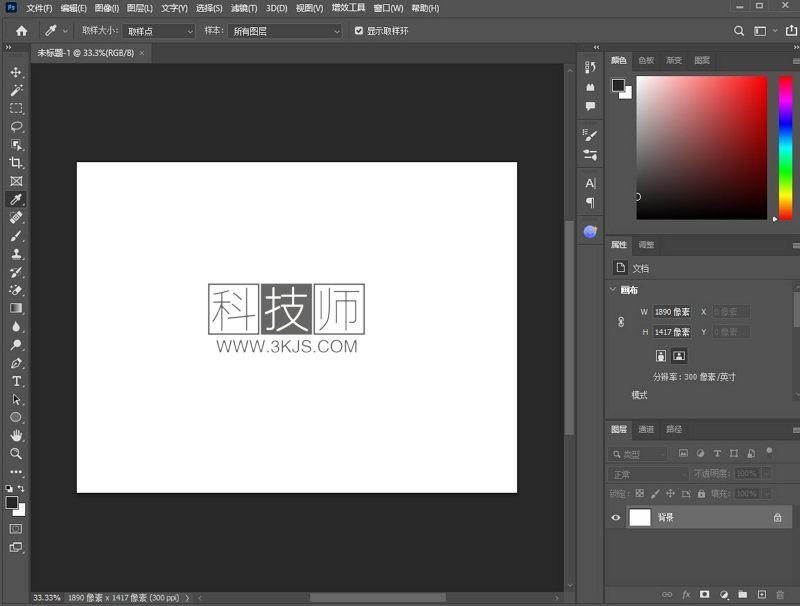Select the Move tool
Viewport: 800px width, 606px height.
[x=16, y=72]
